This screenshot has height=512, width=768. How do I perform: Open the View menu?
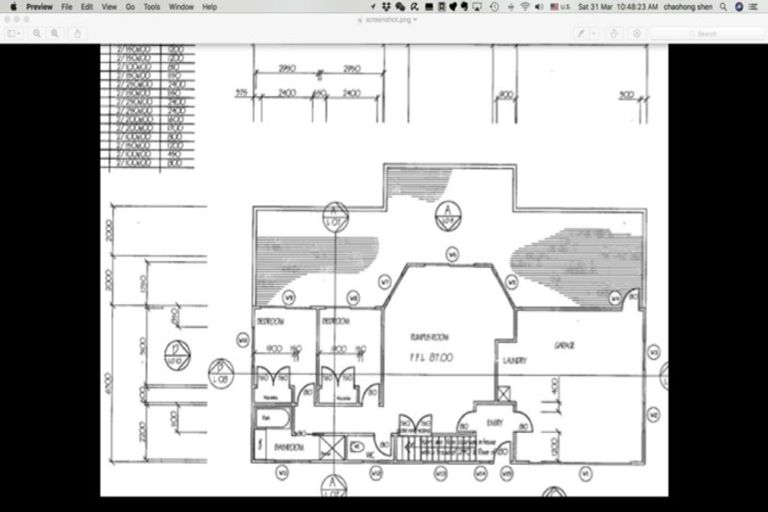109,6
